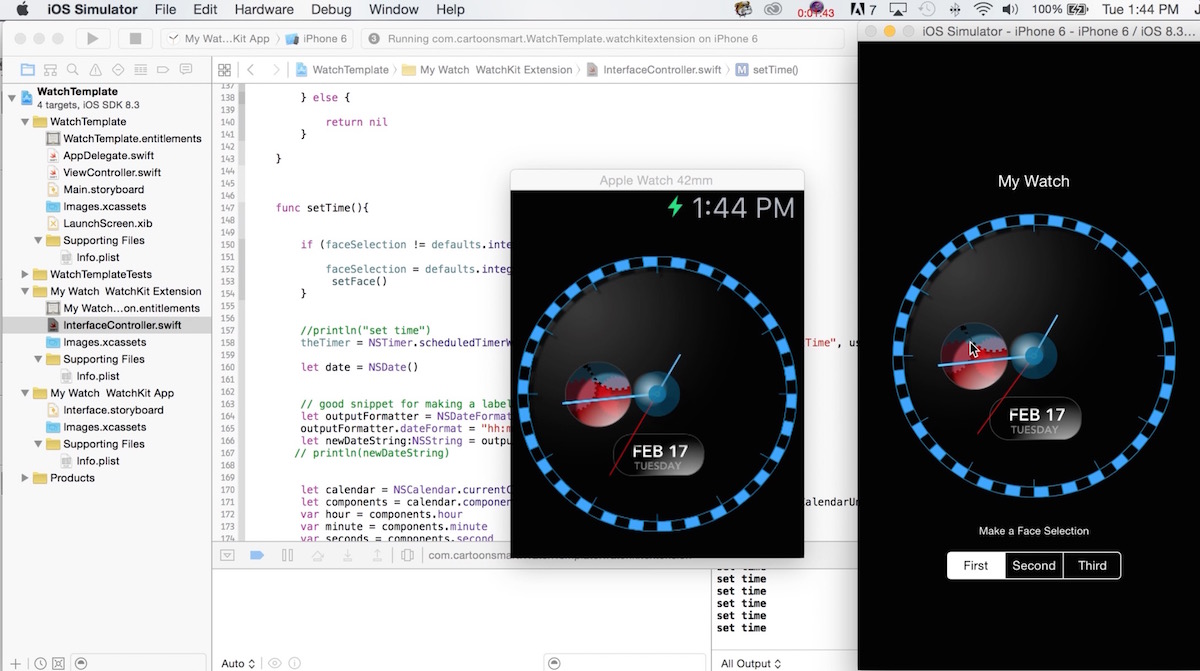Collapse Supporting Files under WatchTemplate

pos(38,240)
